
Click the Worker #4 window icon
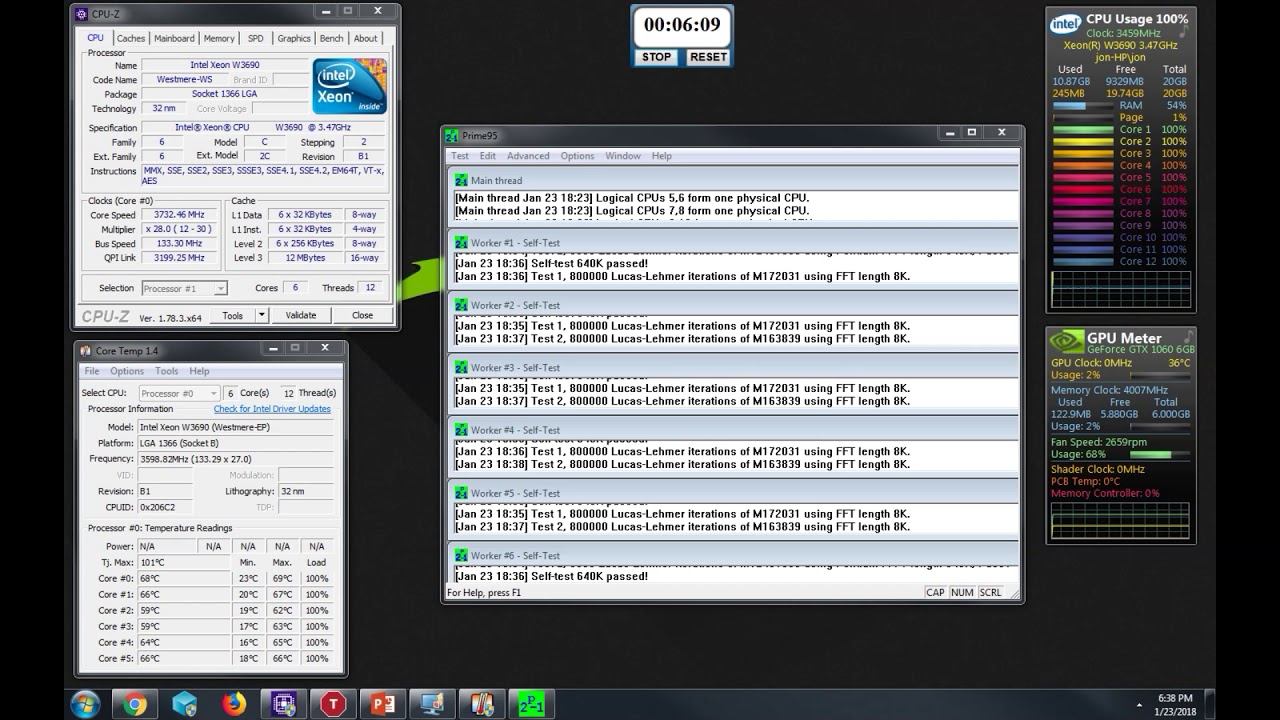pos(461,430)
